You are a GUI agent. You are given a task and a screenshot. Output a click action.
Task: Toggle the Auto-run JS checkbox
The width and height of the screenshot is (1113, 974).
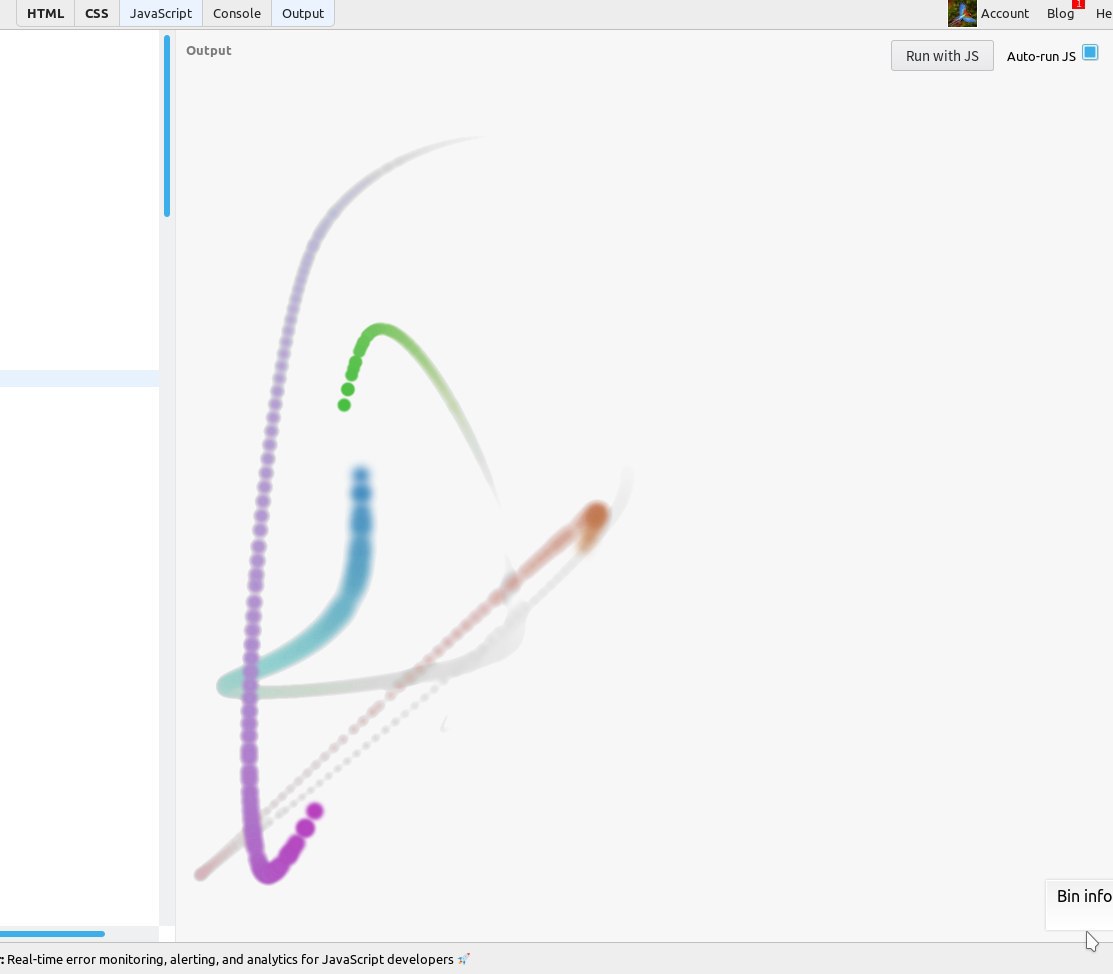[x=1090, y=53]
